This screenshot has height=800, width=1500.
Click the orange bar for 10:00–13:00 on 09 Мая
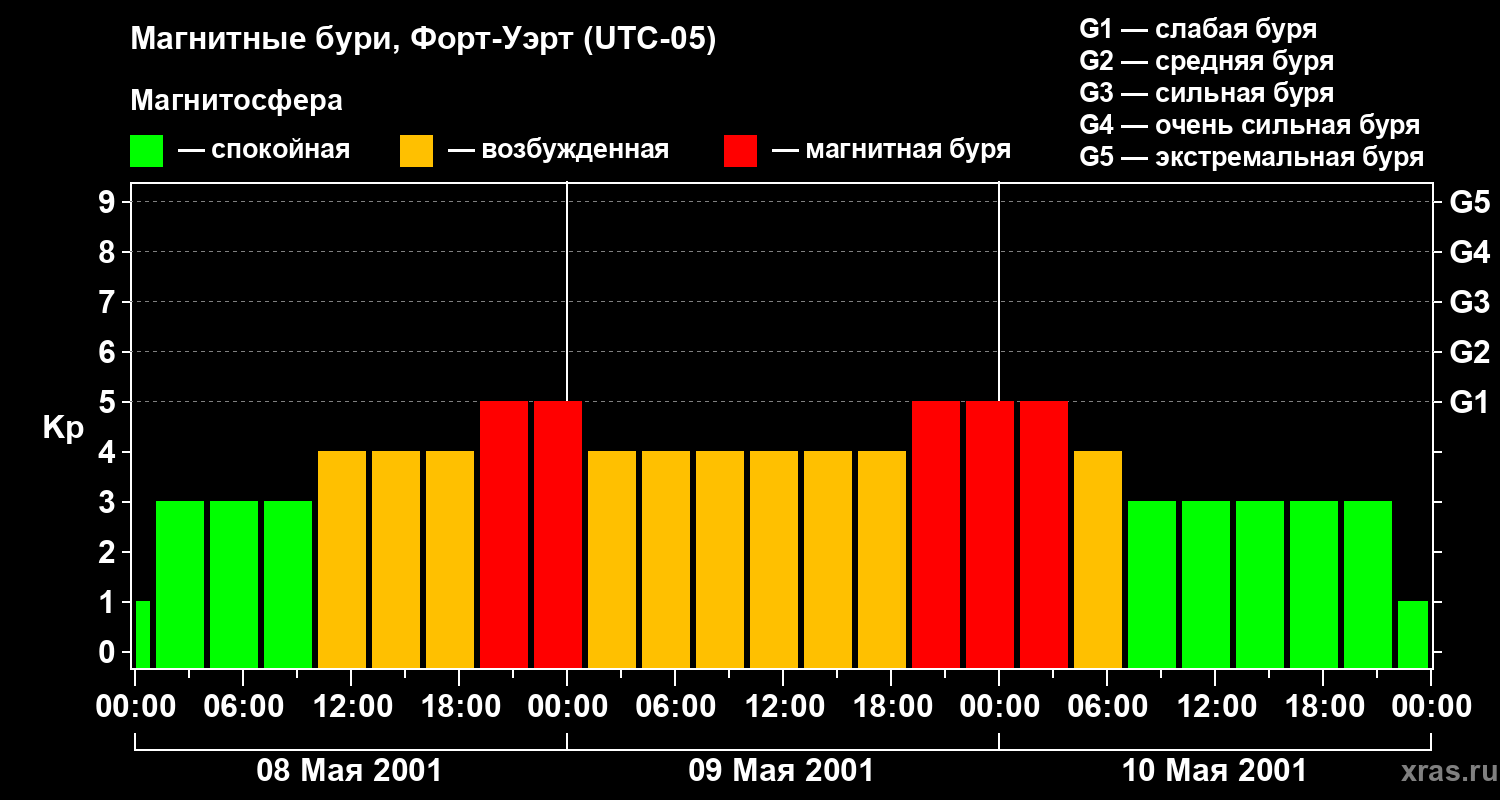click(774, 560)
